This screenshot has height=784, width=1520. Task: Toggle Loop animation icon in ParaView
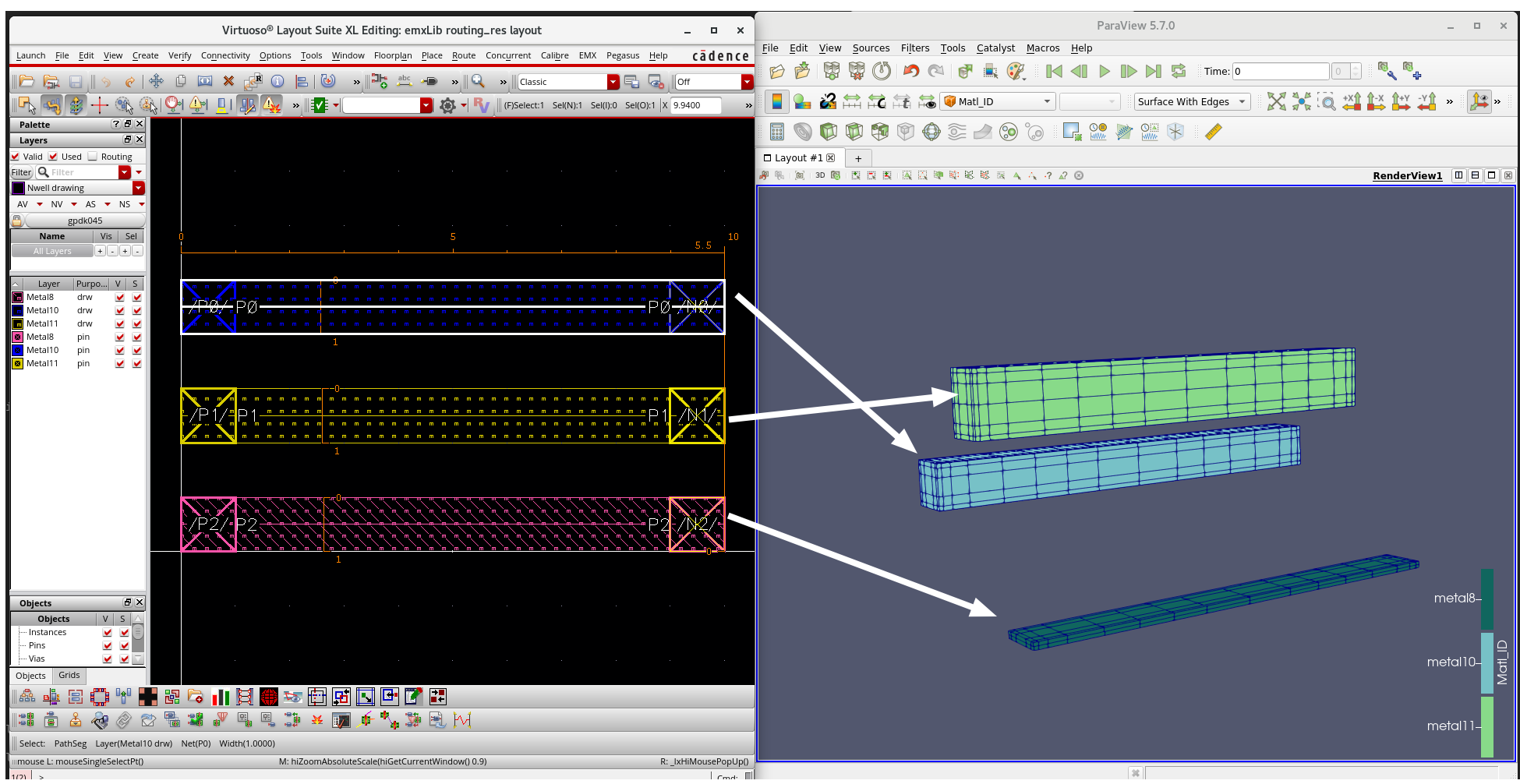click(x=1179, y=71)
